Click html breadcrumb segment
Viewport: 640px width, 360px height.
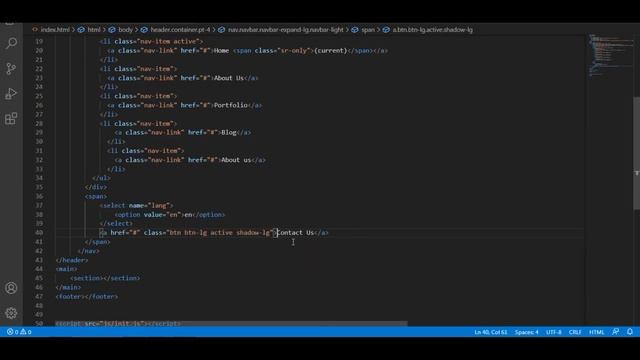[93, 30]
